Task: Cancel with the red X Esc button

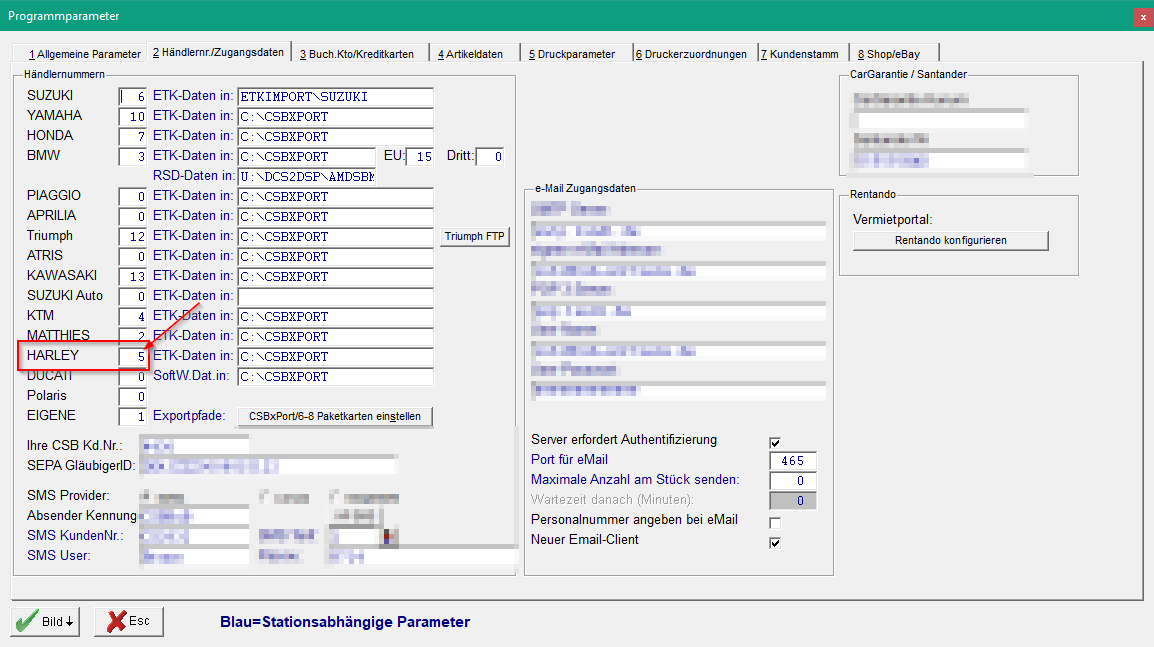Action: pos(129,621)
